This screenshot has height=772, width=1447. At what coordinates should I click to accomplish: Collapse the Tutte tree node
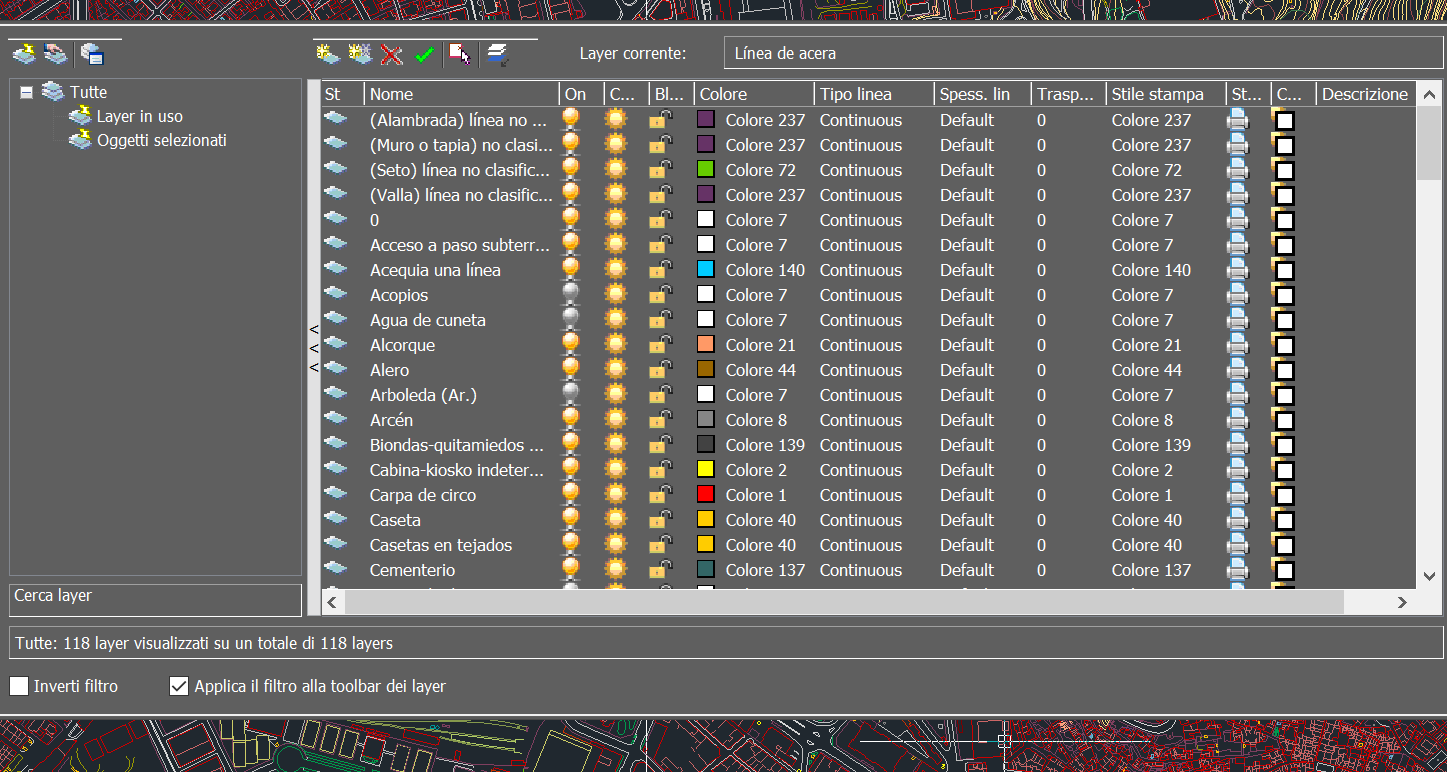(x=26, y=92)
